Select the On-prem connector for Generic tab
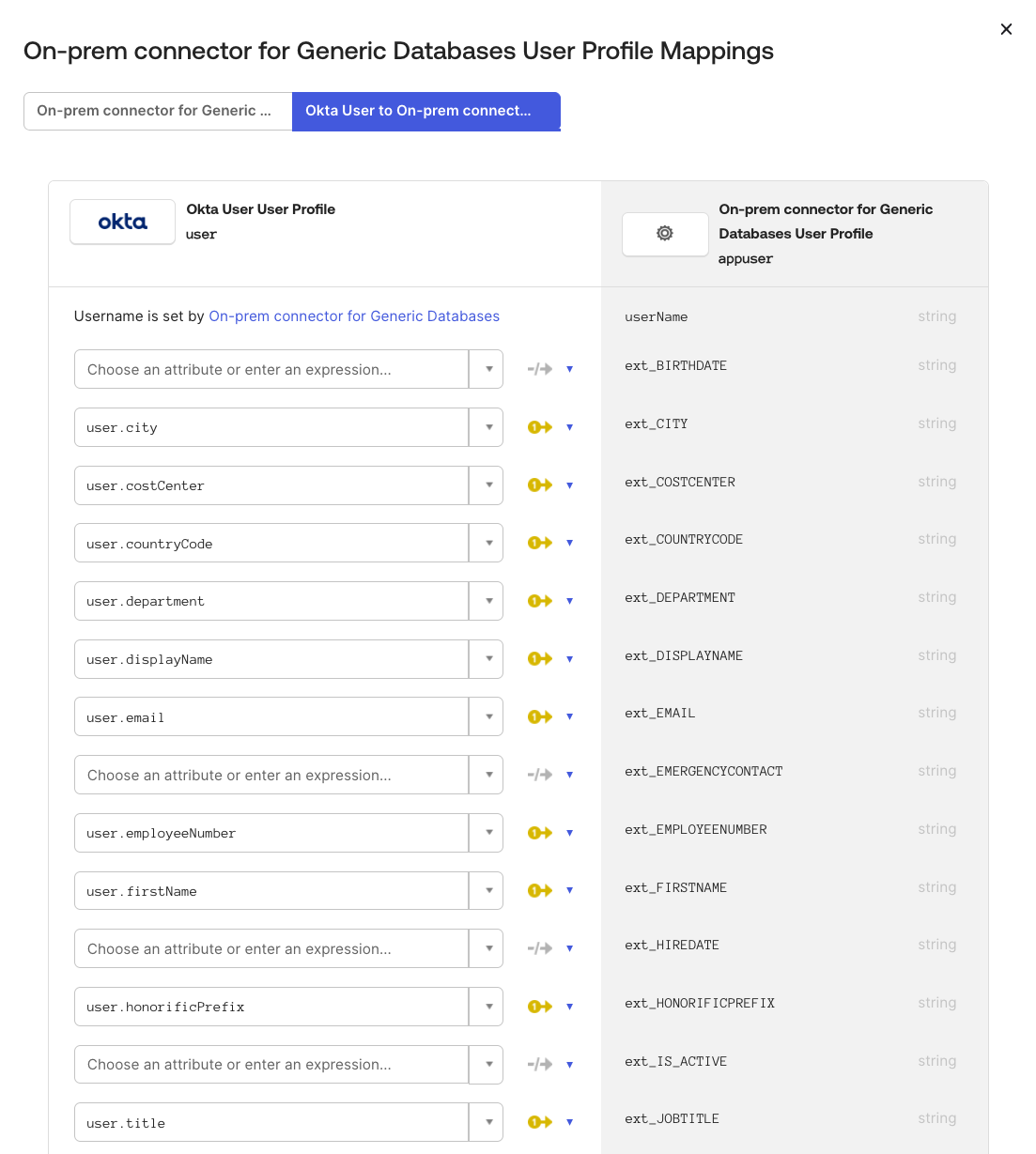 157,110
